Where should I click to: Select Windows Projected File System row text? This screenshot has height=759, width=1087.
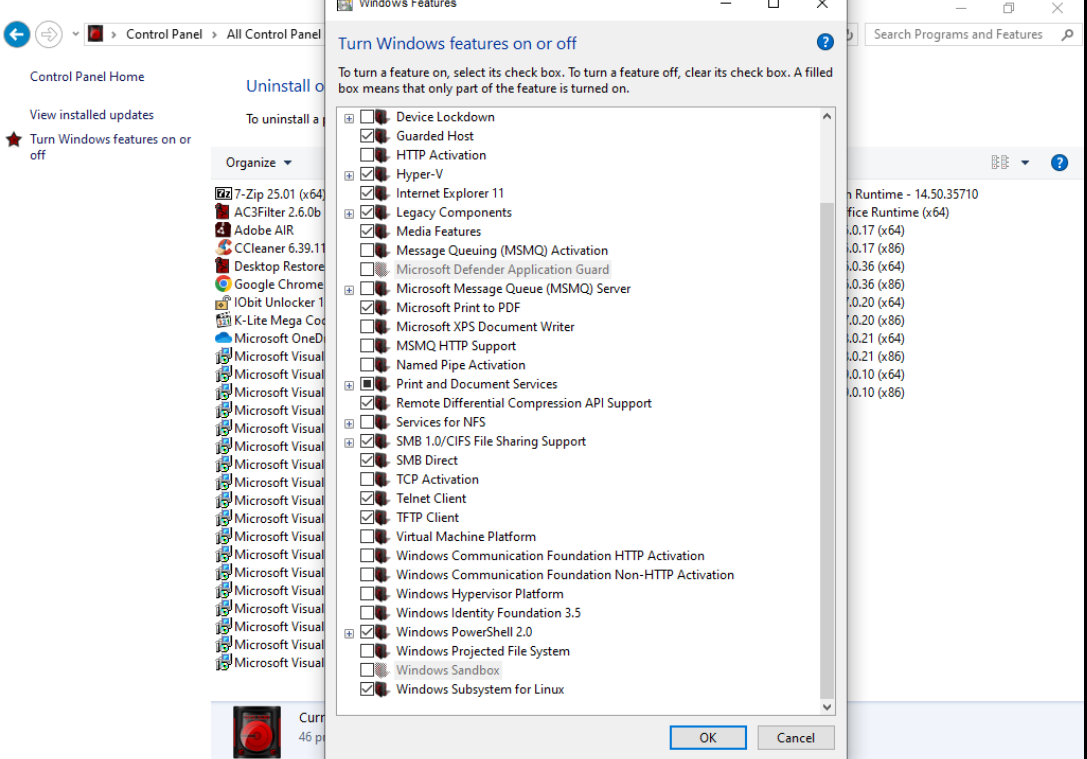click(483, 651)
